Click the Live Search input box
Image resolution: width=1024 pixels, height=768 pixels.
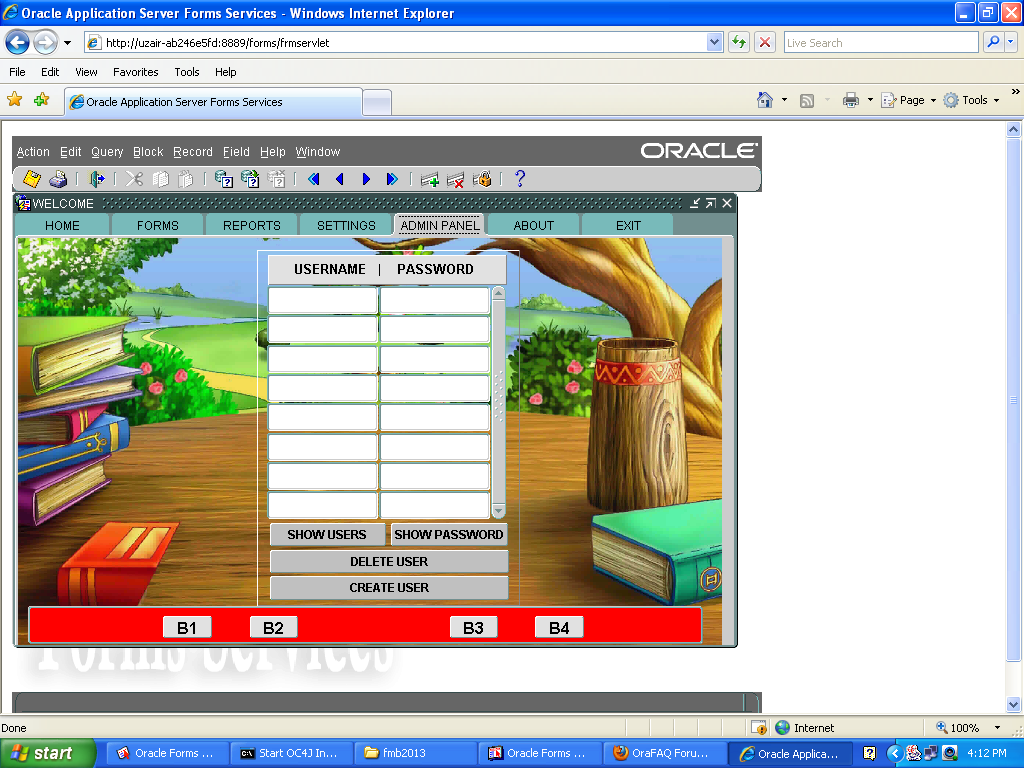pos(881,42)
